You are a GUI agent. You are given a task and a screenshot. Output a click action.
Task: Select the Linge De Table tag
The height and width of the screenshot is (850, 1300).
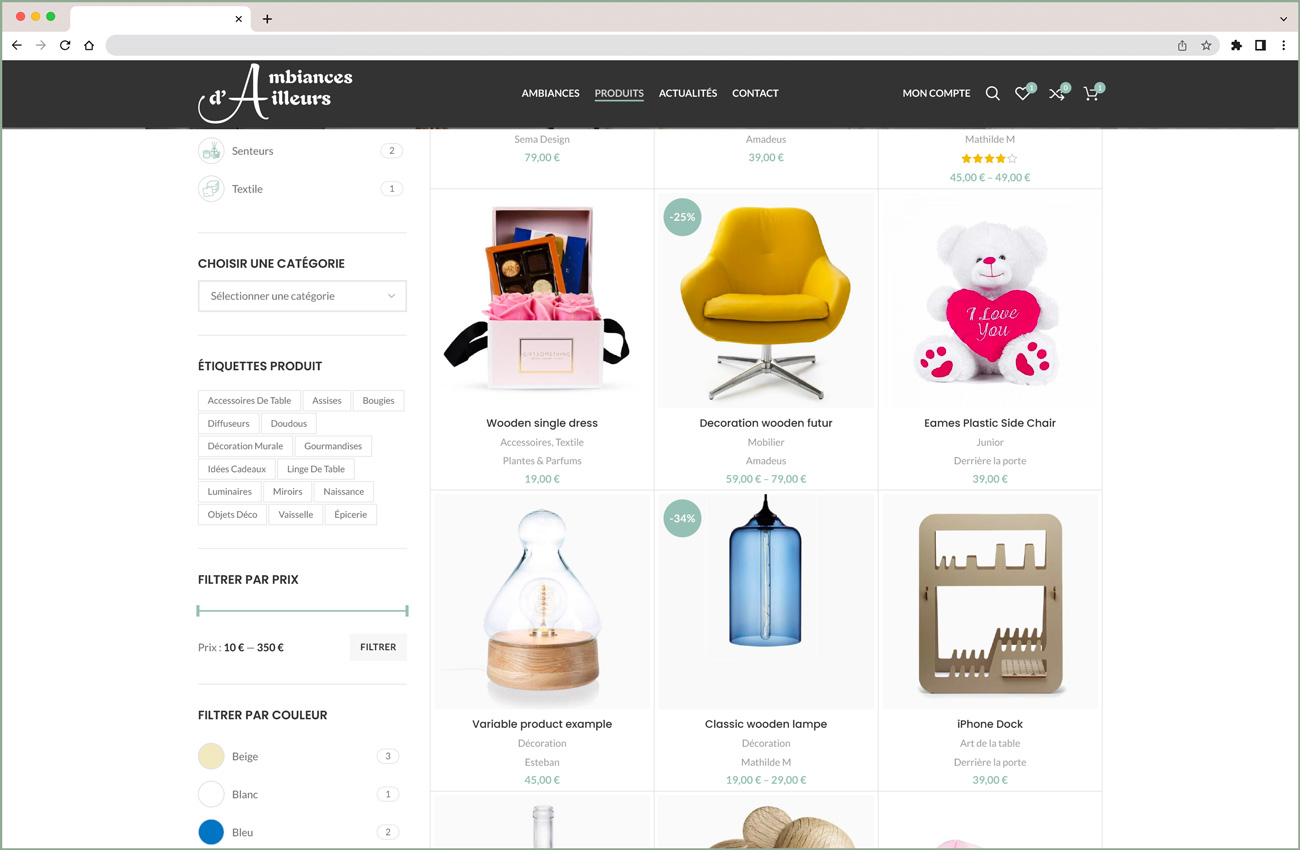pos(316,469)
